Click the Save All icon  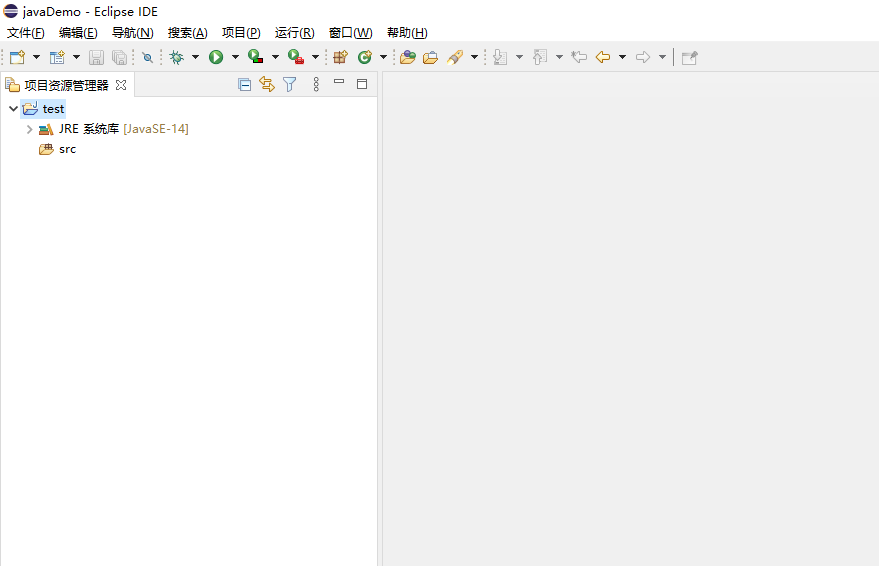(x=119, y=57)
